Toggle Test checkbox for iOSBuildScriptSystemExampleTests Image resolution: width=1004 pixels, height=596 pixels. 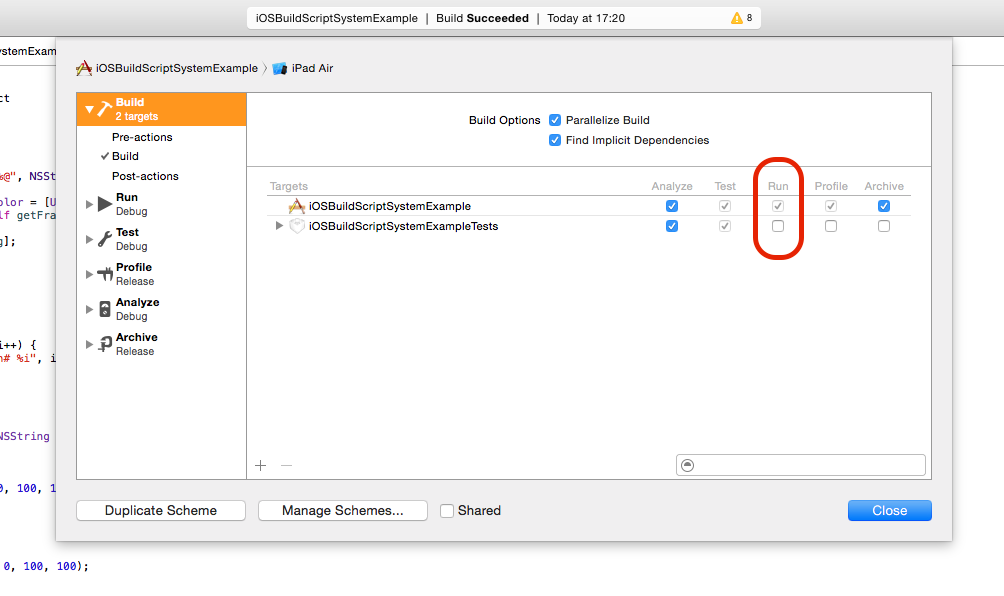725,226
